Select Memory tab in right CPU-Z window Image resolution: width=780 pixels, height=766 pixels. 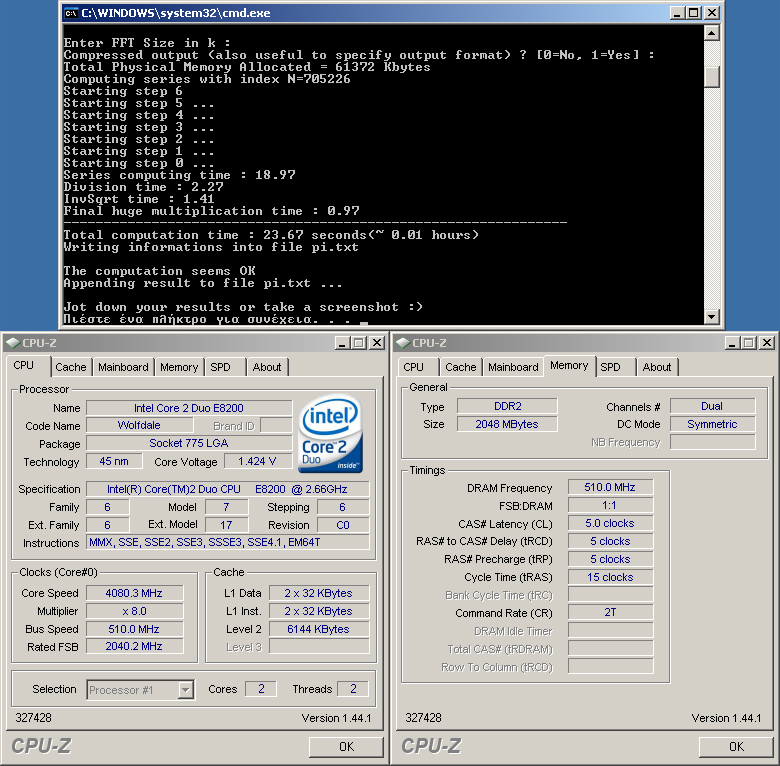[569, 366]
